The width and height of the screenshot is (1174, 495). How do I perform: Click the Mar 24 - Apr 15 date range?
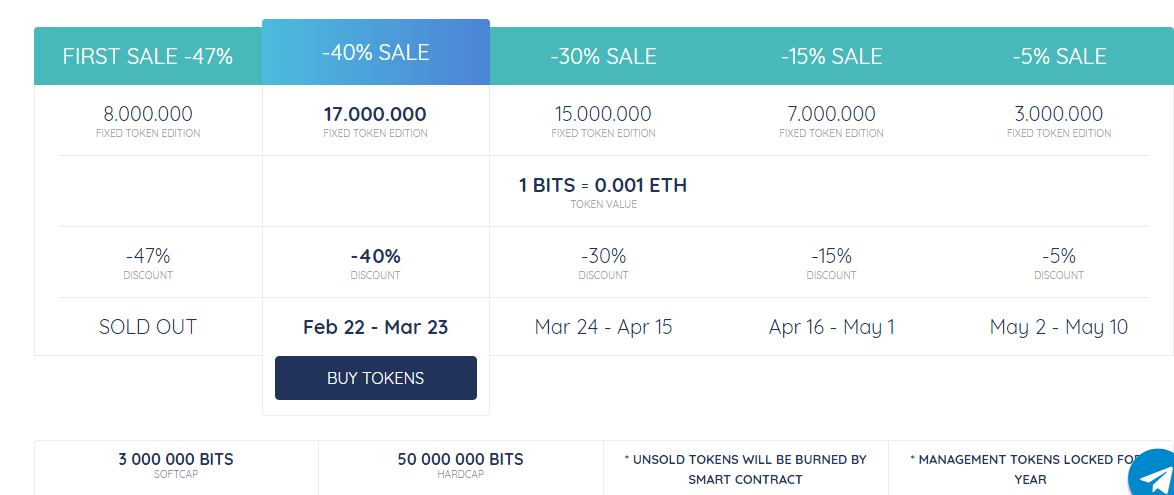[x=603, y=327]
